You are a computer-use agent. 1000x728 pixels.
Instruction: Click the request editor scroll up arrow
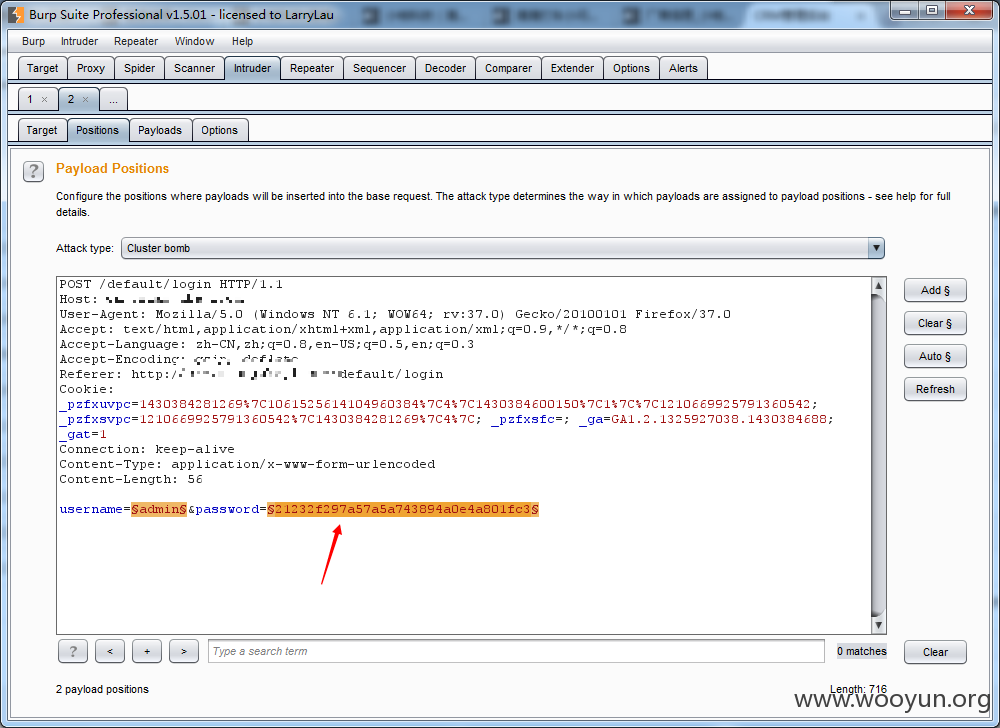coord(878,286)
